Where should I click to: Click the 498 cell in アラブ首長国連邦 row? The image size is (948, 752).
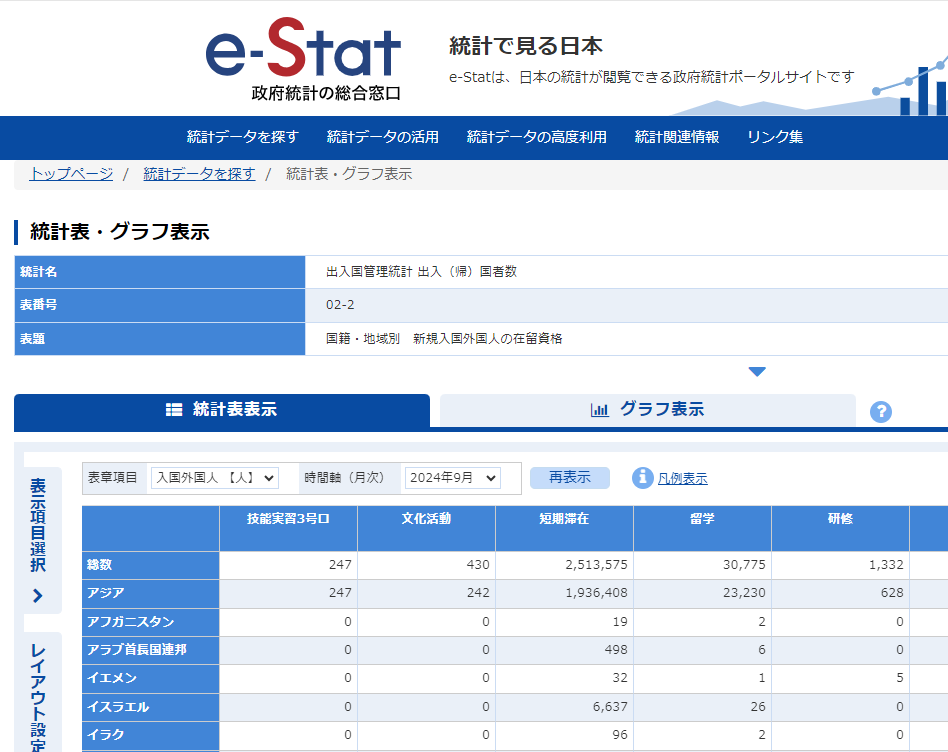click(x=564, y=650)
